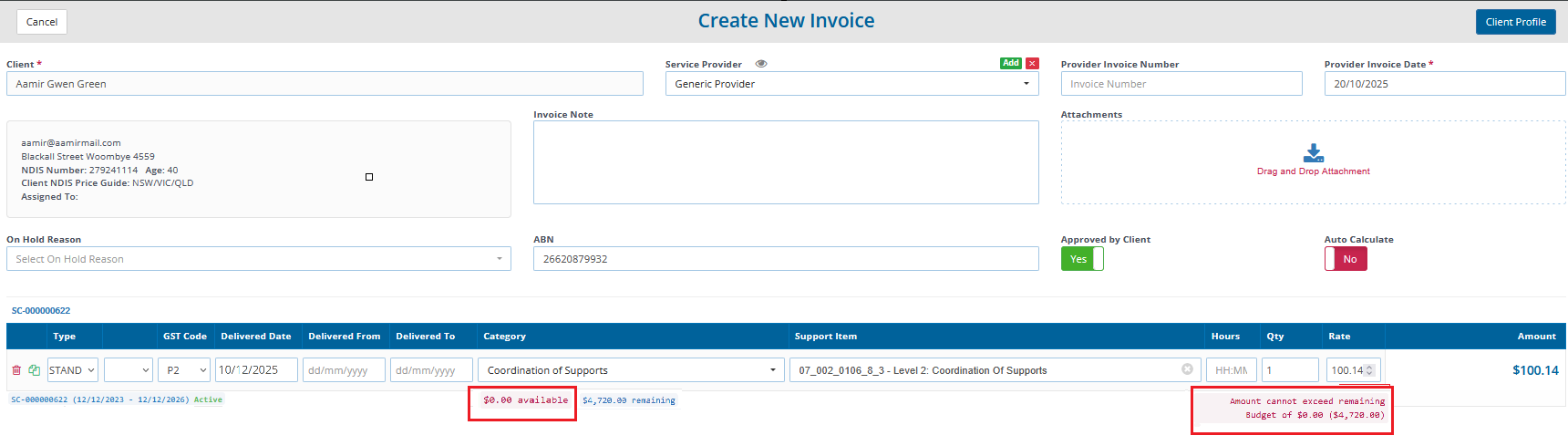Screen dimensions: 1568x446
Task: Click the Cancel button
Action: 42,22
